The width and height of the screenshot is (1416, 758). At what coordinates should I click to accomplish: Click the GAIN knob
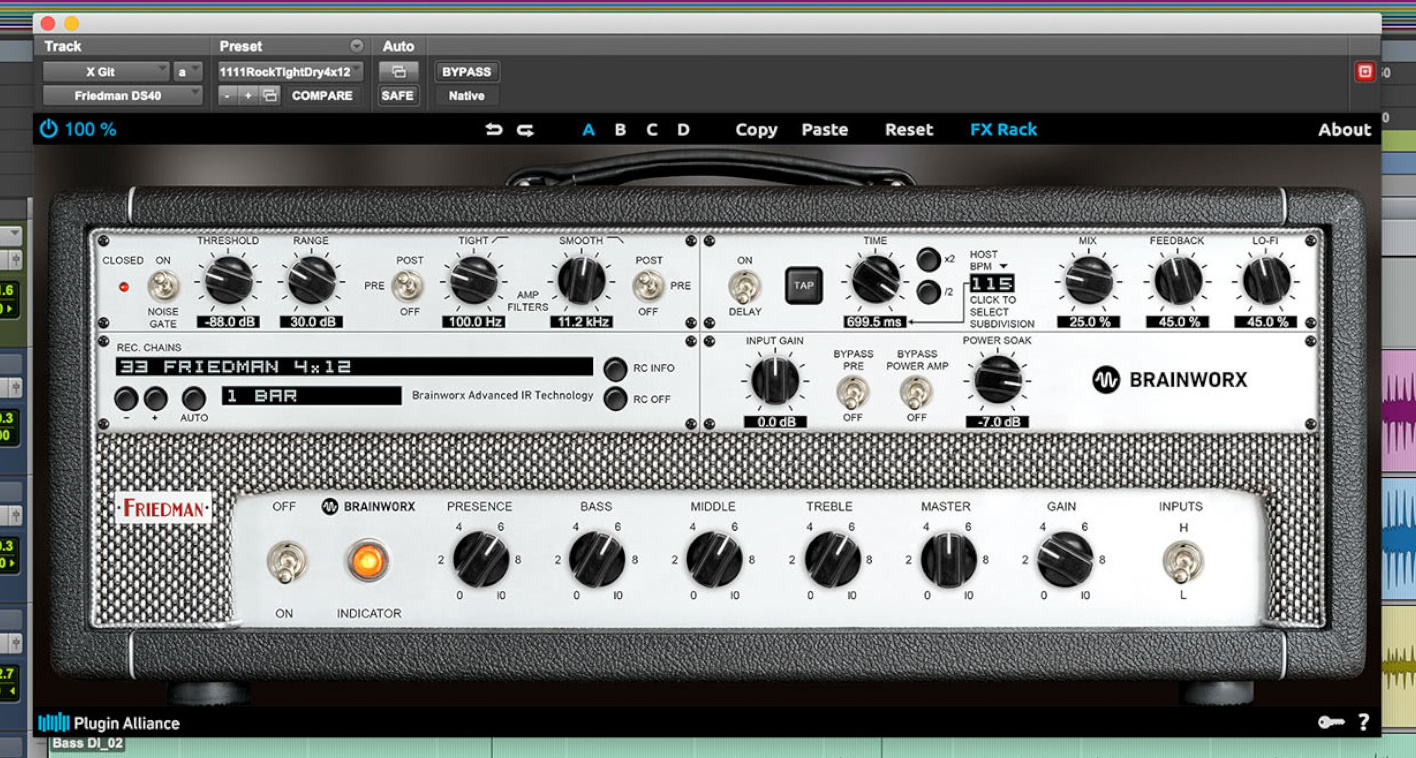(x=1064, y=560)
